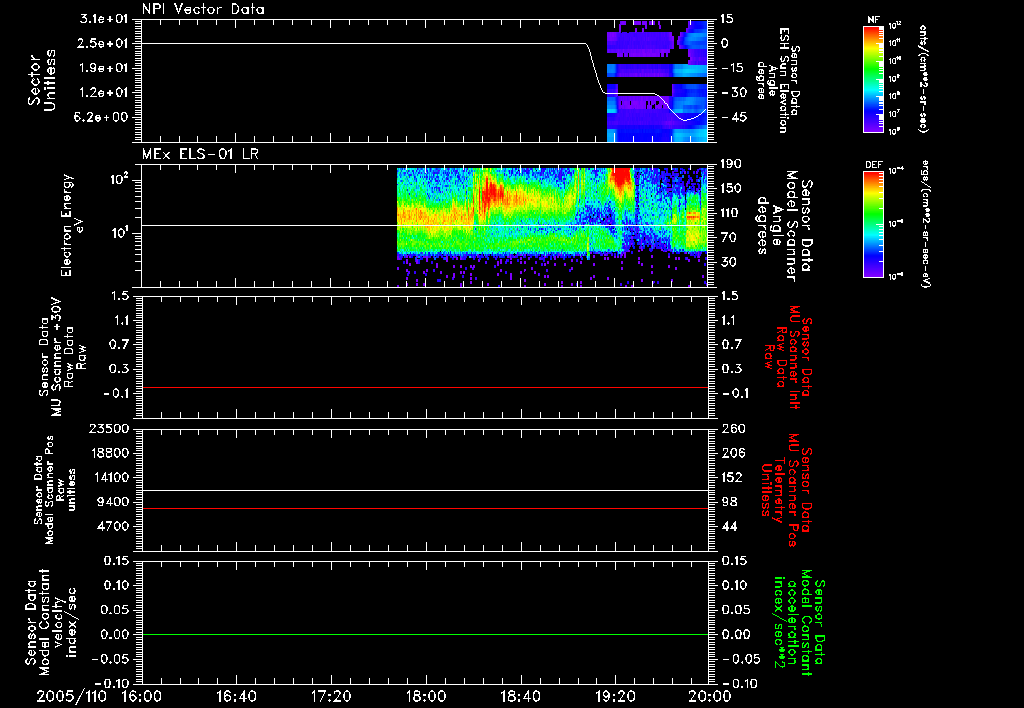Click the -30 sun elevation axis value

733,93
